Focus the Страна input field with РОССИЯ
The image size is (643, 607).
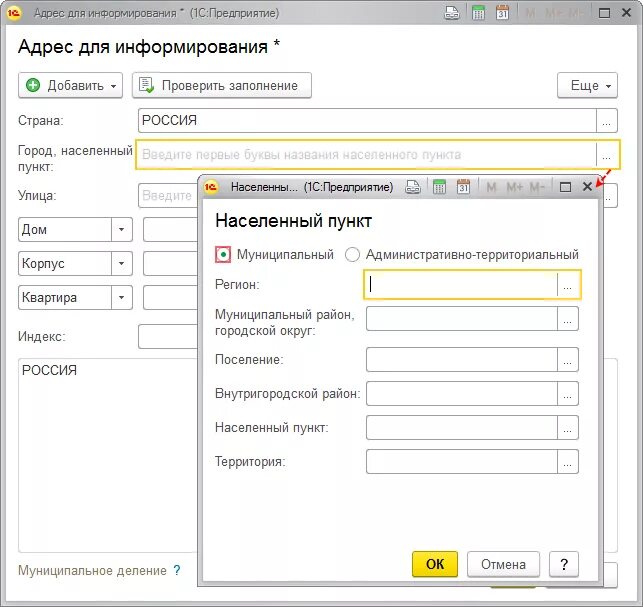pyautogui.click(x=367, y=121)
